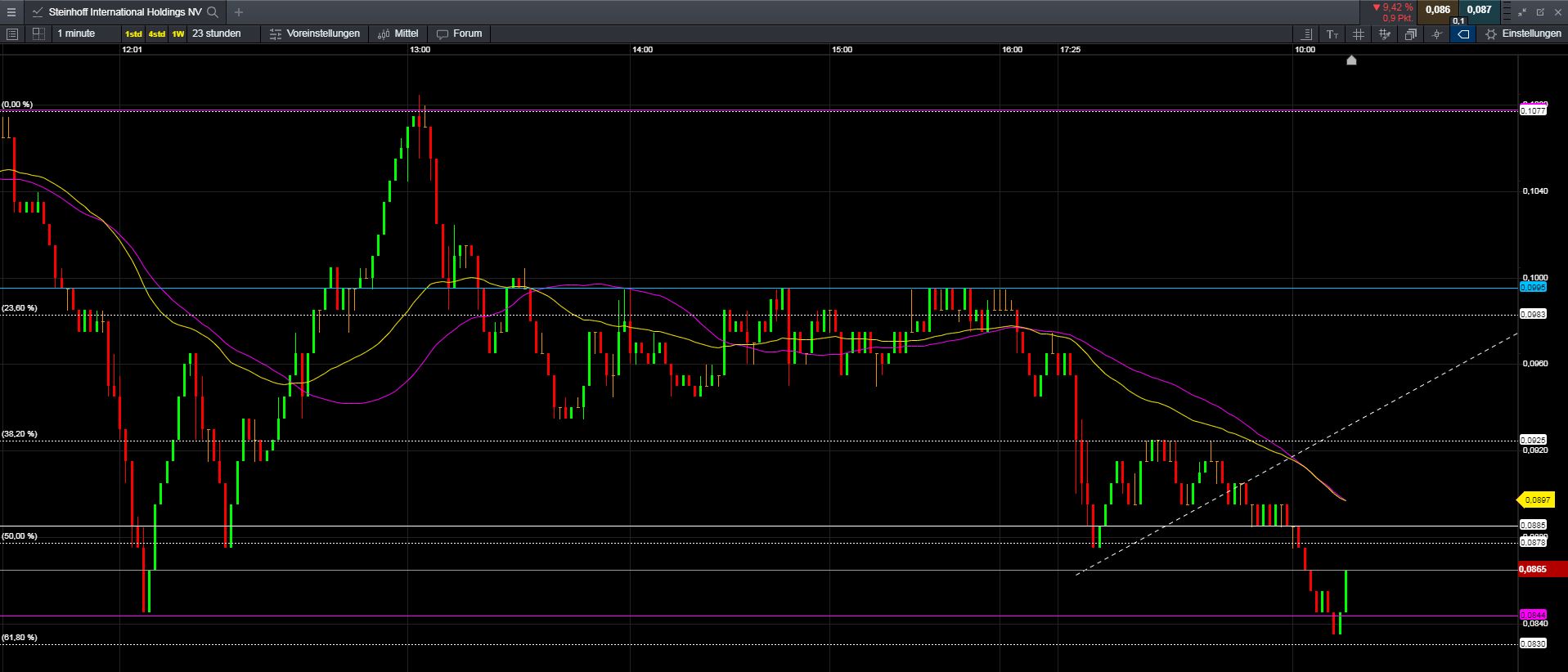Open the hamburger main menu
Screen dimensions: 1568x672
tap(11, 12)
